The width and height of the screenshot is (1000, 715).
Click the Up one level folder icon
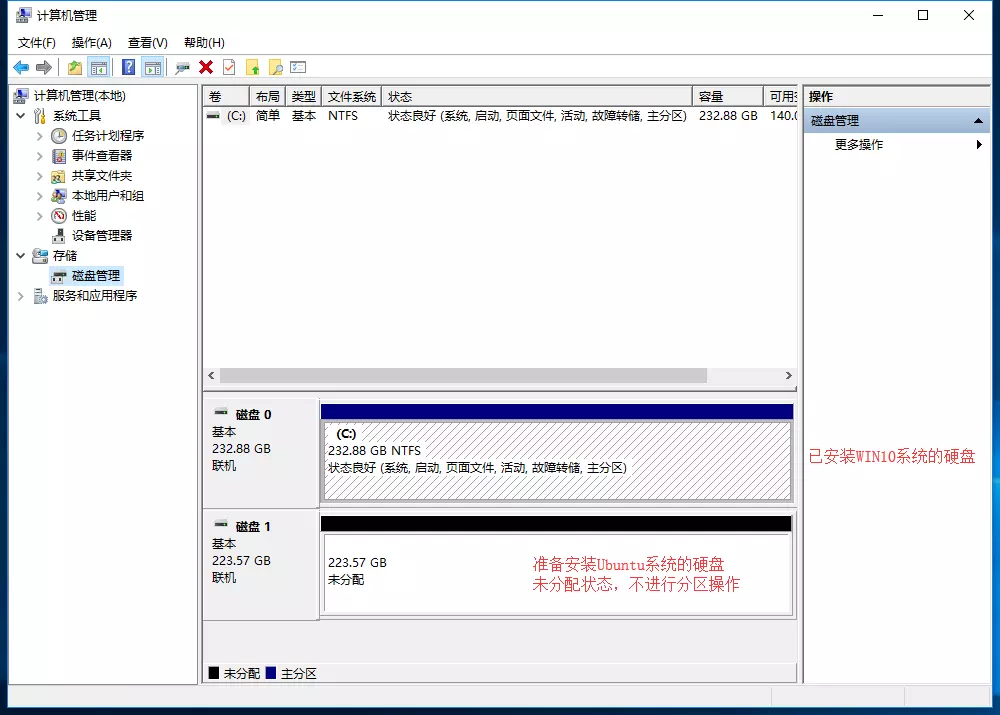click(75, 68)
